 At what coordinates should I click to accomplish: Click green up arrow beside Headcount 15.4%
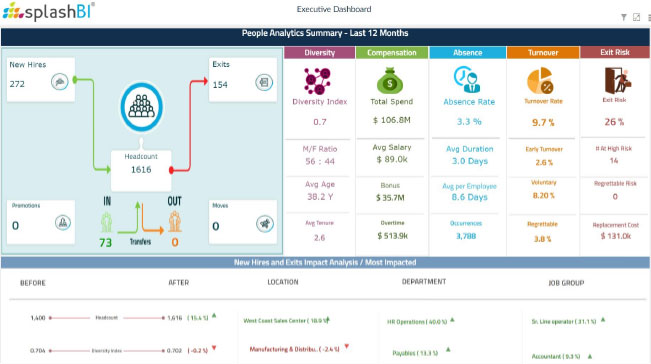click(x=214, y=315)
